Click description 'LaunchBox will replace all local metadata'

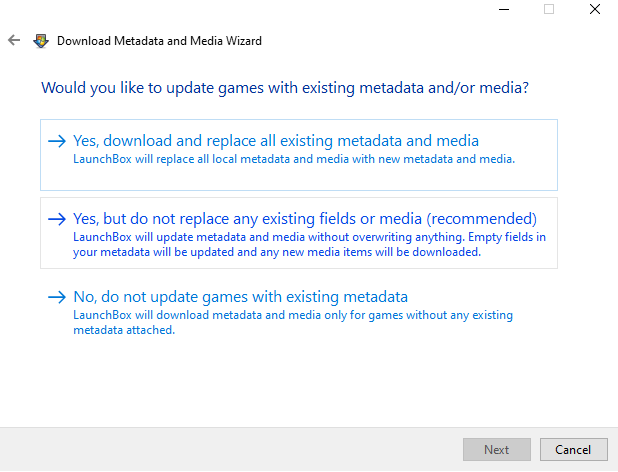(x=294, y=159)
